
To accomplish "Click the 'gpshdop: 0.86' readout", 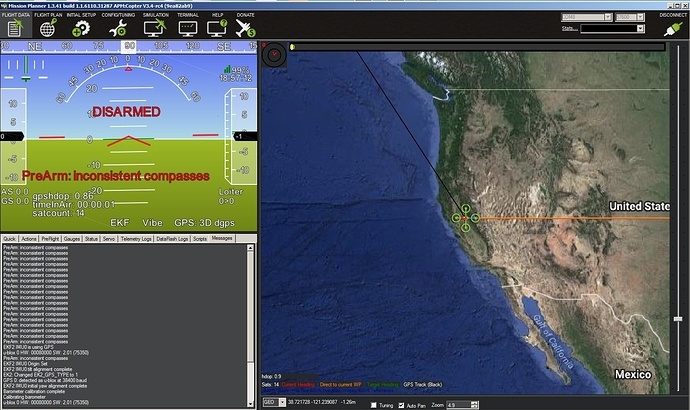I will (x=63, y=196).
